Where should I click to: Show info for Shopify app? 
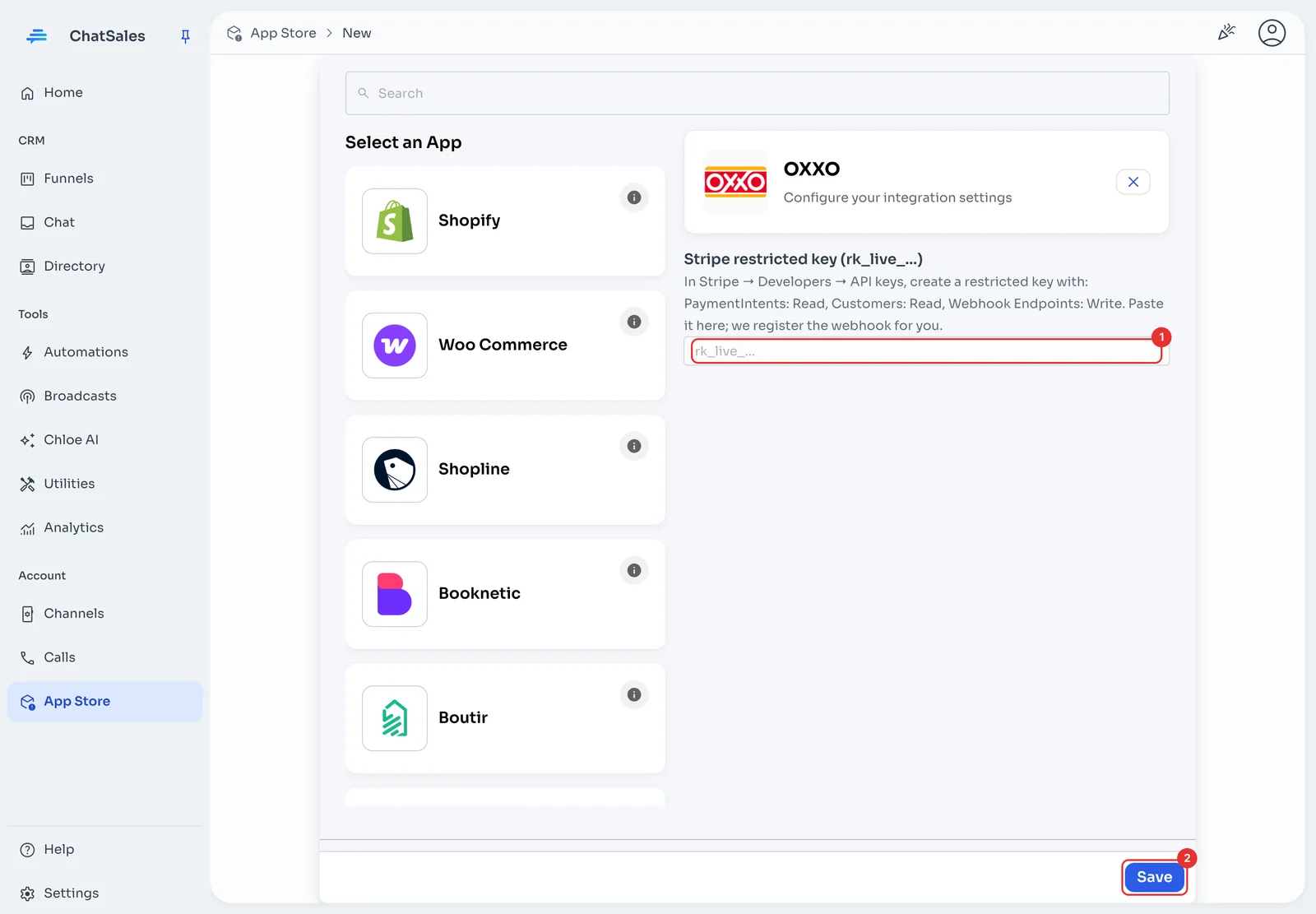pos(634,197)
